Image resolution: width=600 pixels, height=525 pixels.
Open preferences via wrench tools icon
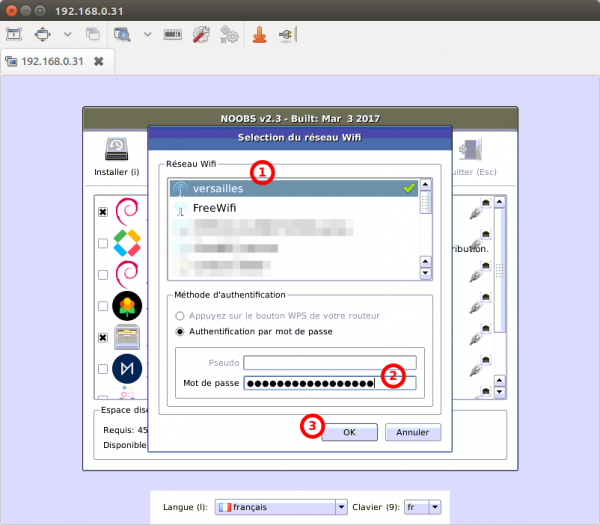click(x=201, y=34)
